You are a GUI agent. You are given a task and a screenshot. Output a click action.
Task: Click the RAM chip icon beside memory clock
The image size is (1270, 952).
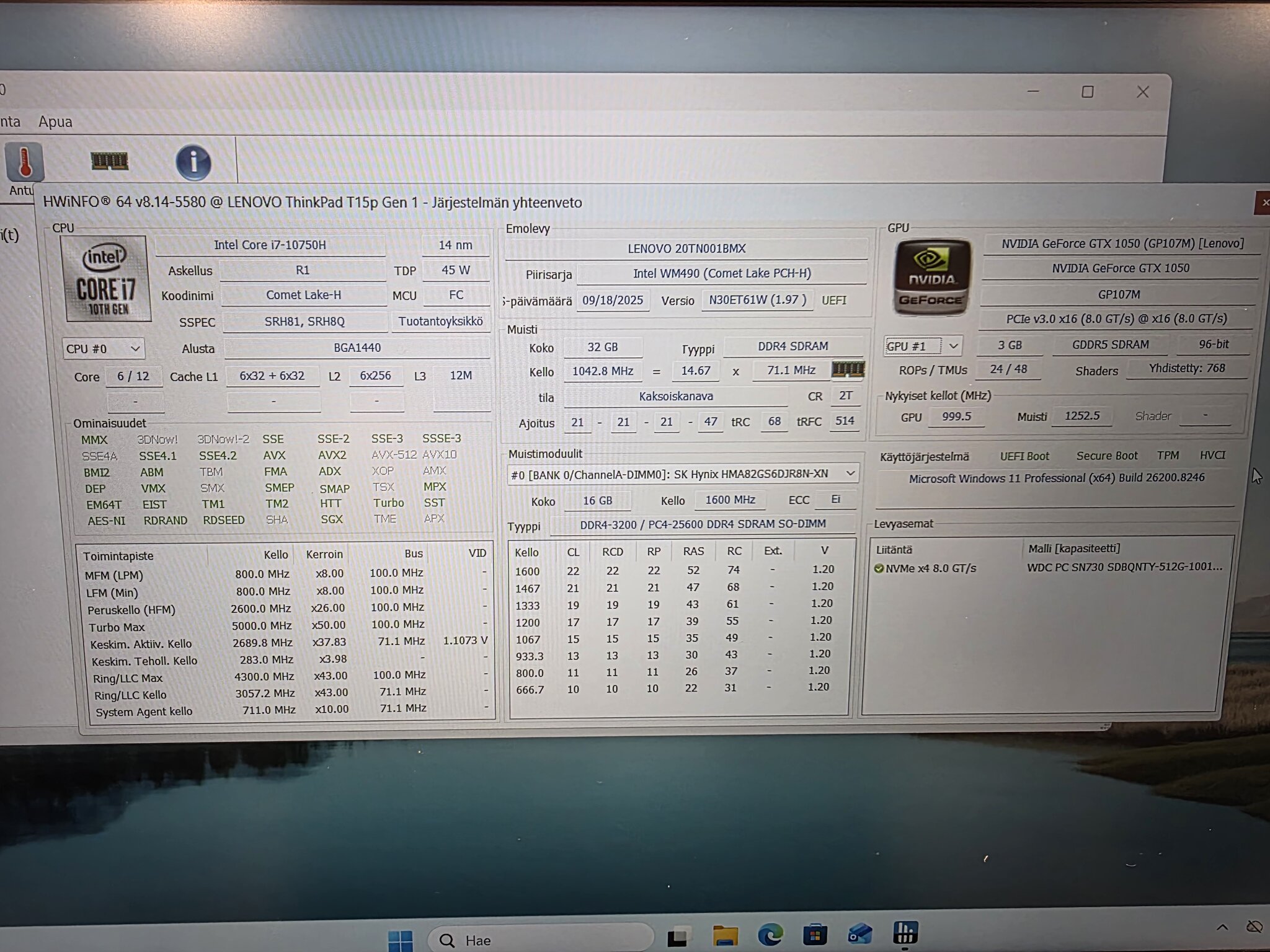tap(848, 370)
